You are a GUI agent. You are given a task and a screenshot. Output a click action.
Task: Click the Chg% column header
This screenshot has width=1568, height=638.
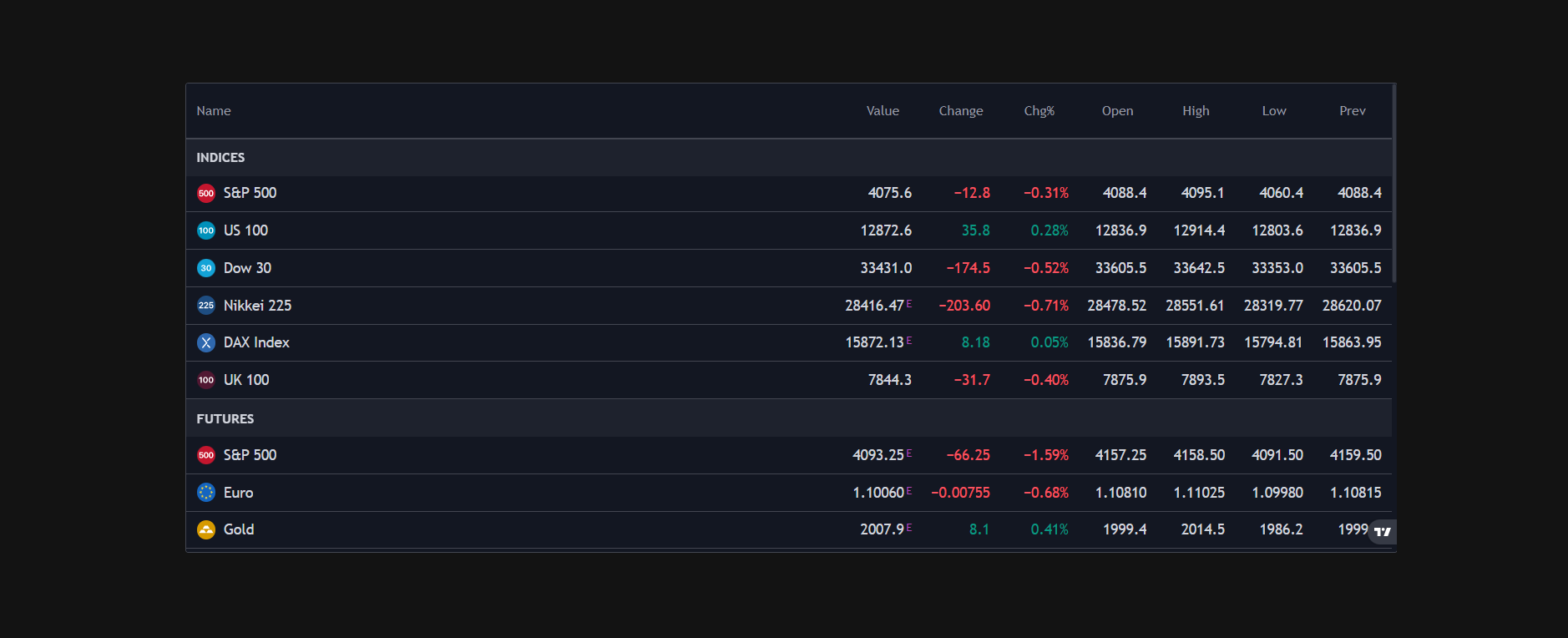pyautogui.click(x=1039, y=111)
